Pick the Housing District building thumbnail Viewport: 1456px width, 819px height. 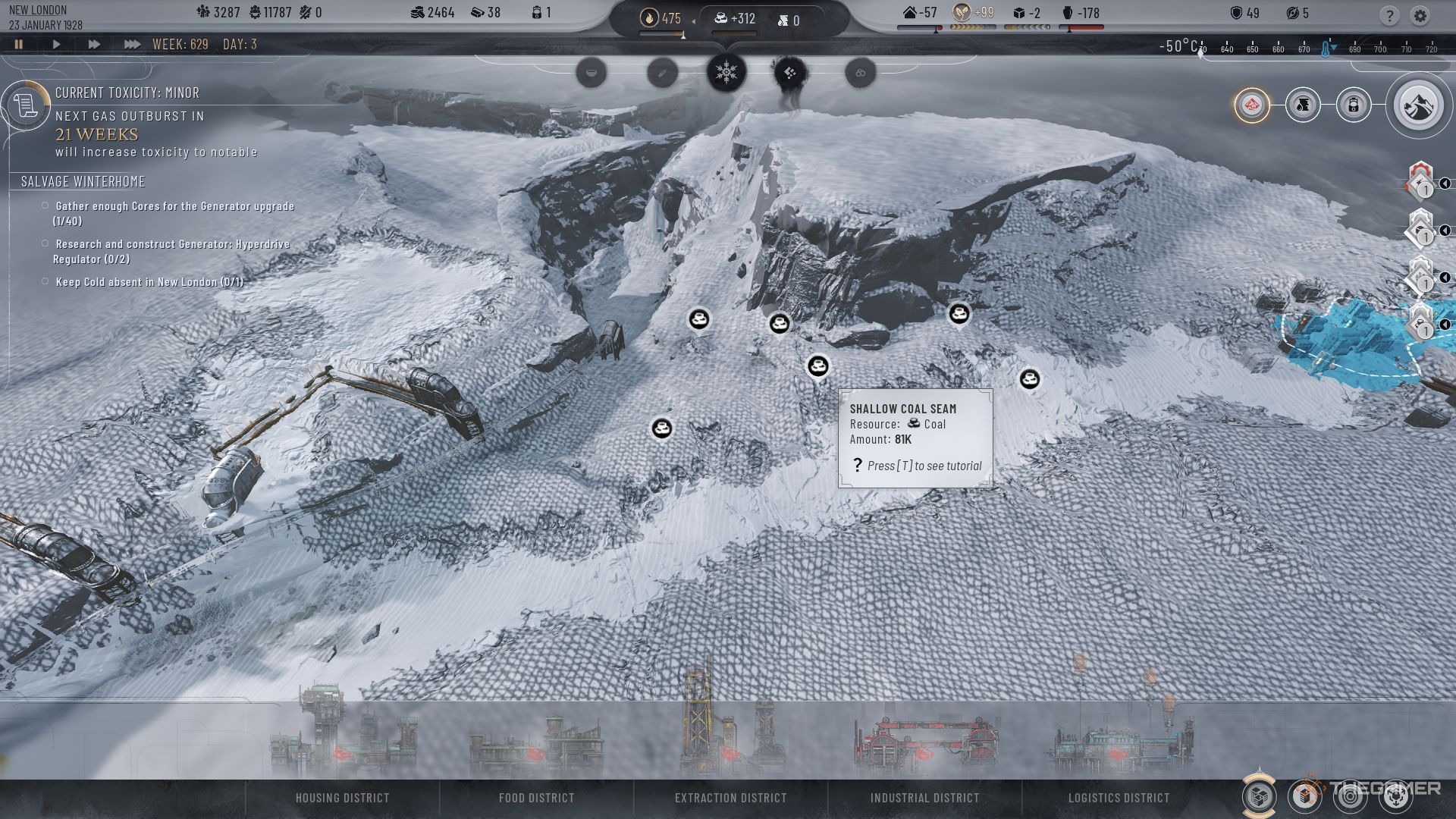[x=343, y=732]
